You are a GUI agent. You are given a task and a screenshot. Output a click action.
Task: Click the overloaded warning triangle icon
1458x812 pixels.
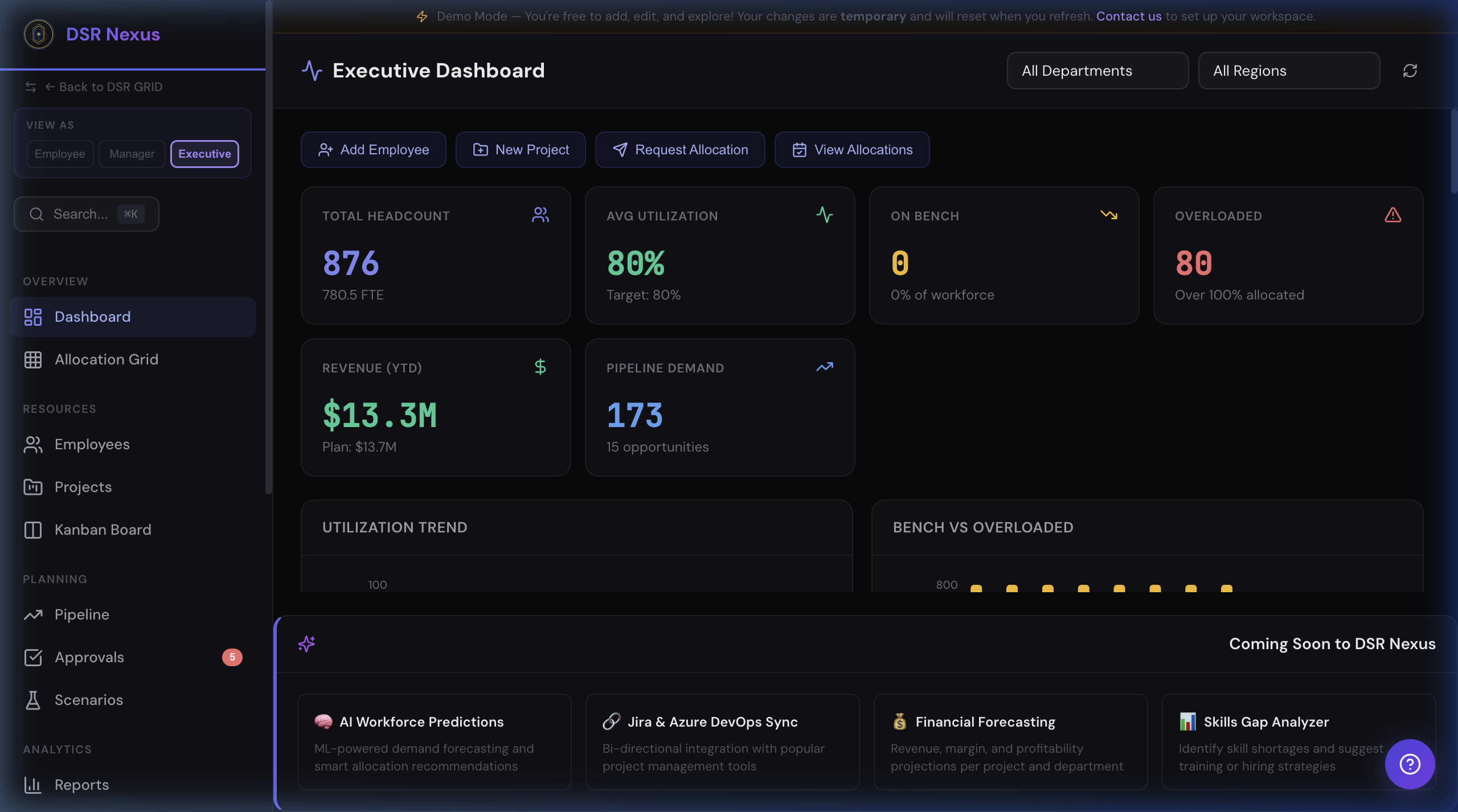coord(1391,215)
